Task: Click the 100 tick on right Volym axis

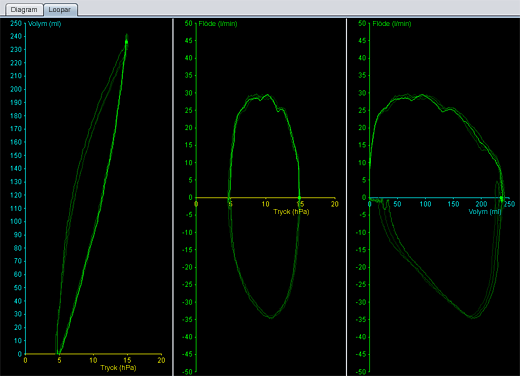Action: (x=425, y=204)
